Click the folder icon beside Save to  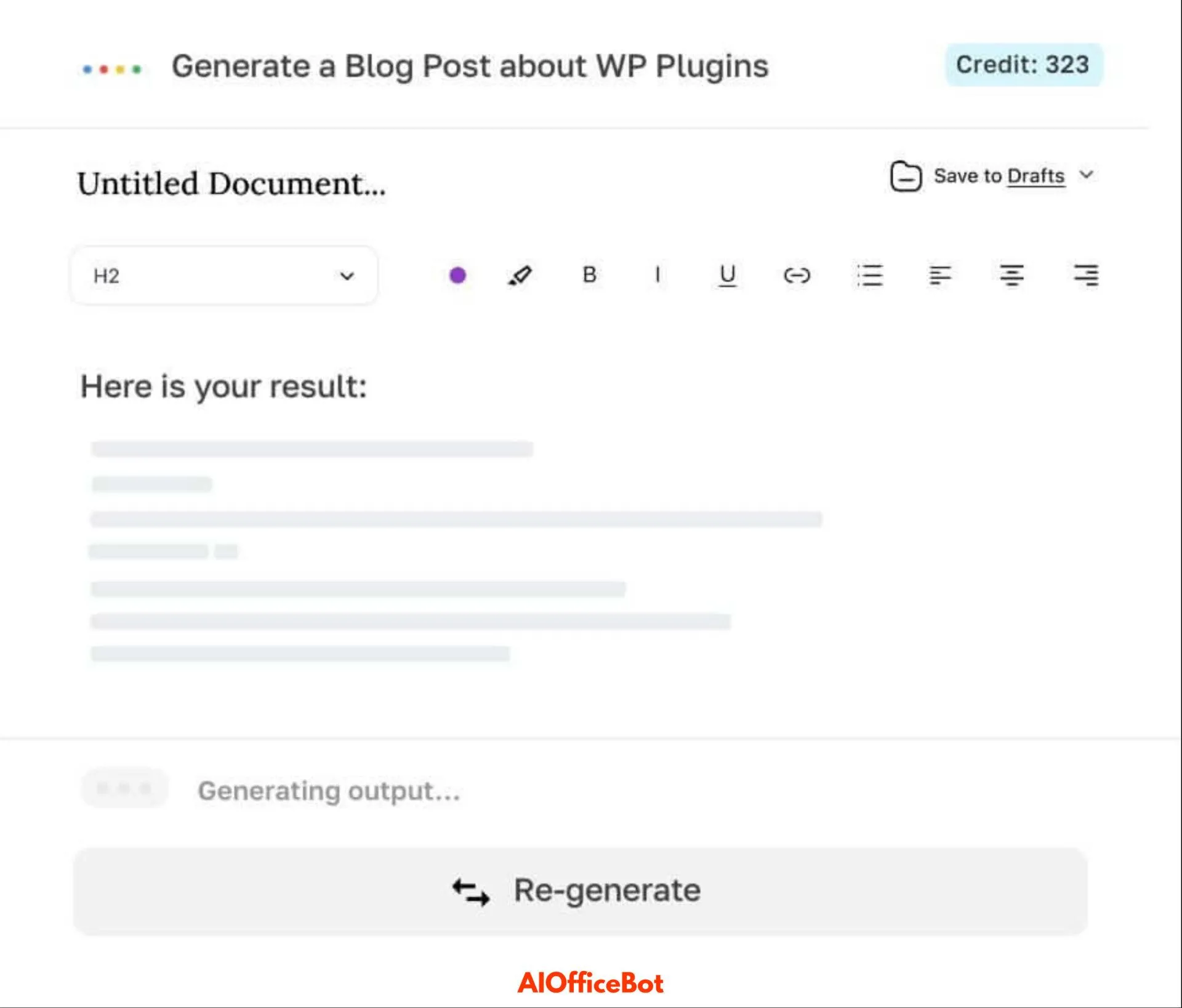click(906, 176)
